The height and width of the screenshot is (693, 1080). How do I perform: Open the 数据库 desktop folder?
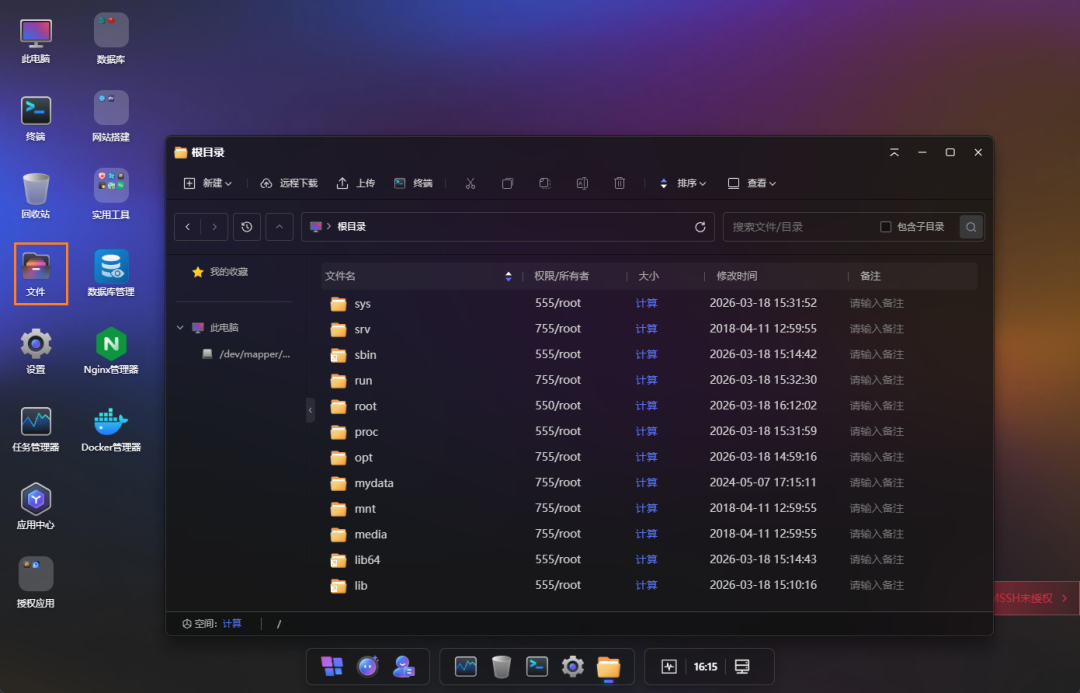click(111, 41)
